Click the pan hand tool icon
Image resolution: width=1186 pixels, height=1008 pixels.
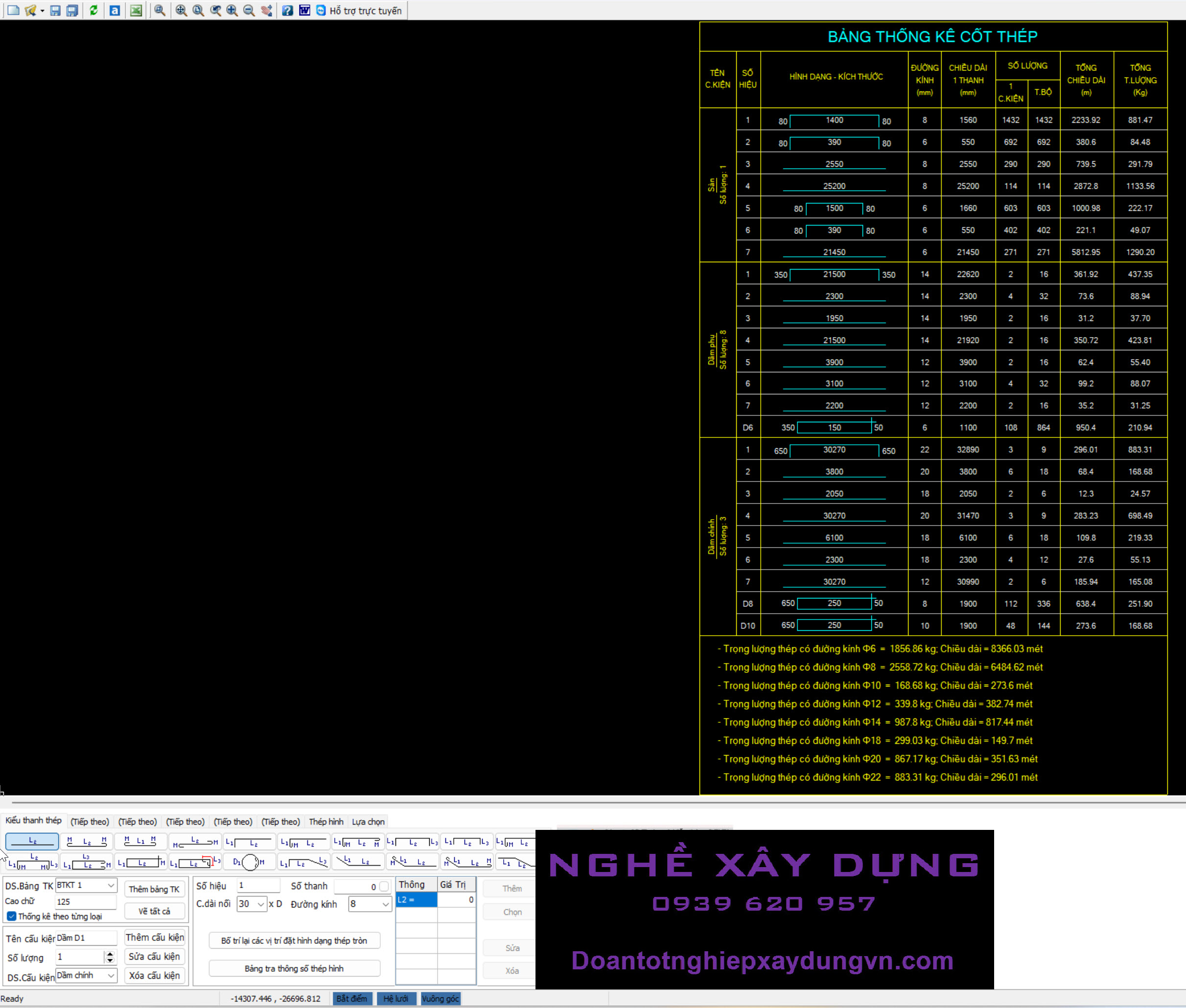[266, 10]
